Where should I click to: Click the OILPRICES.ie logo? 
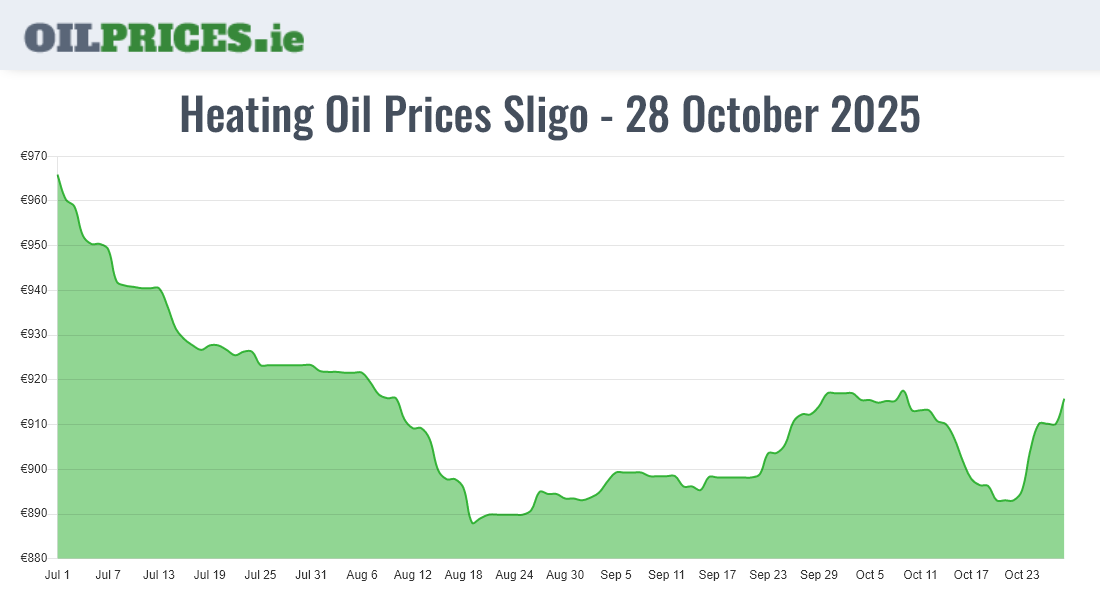click(x=164, y=37)
